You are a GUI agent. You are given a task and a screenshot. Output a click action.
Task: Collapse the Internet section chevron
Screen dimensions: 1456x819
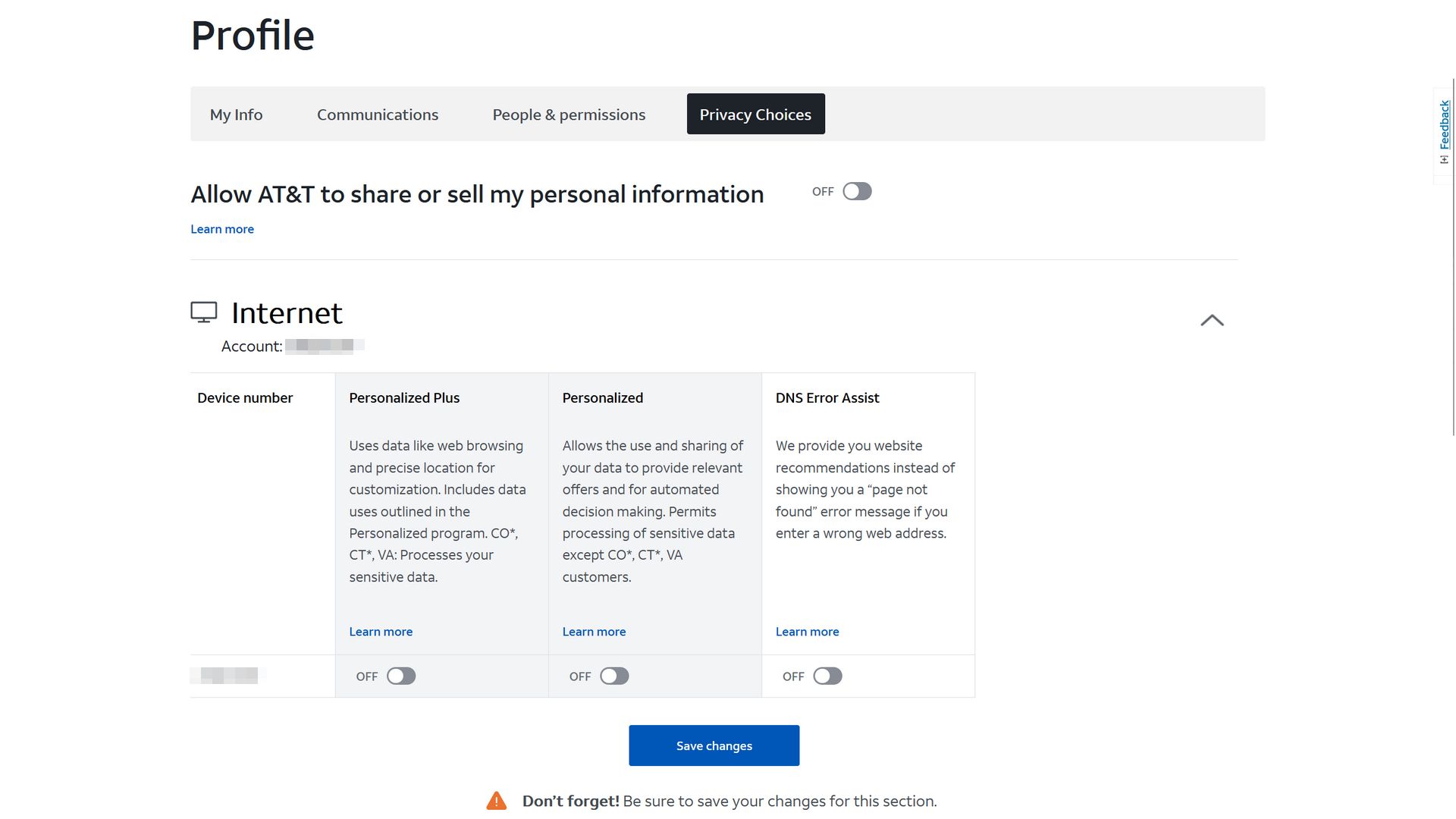1212,320
